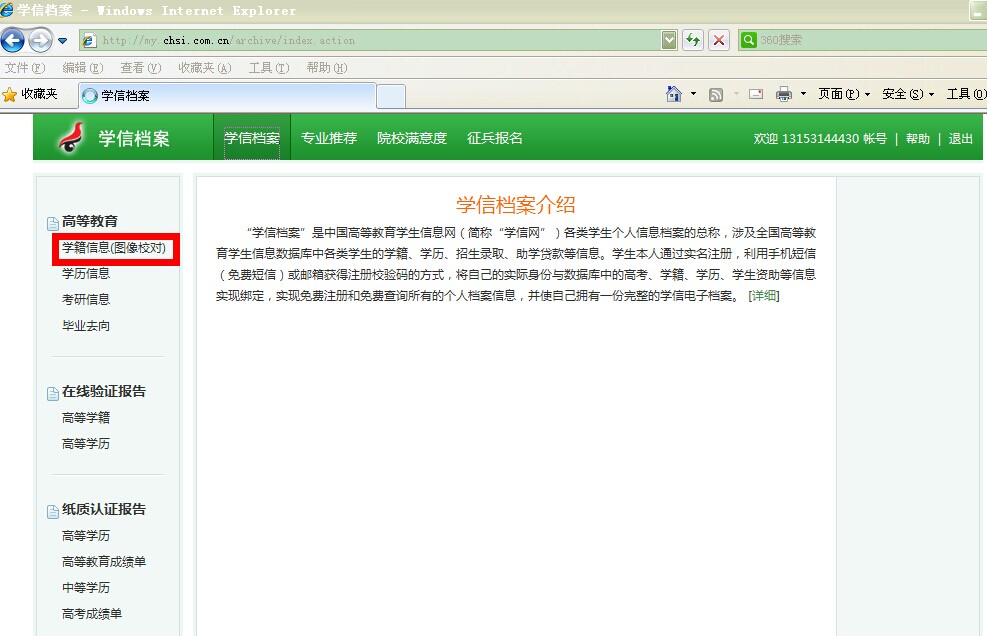987x636 pixels.
Task: Click the 在线验证报告 section document icon
Action: tap(53, 394)
